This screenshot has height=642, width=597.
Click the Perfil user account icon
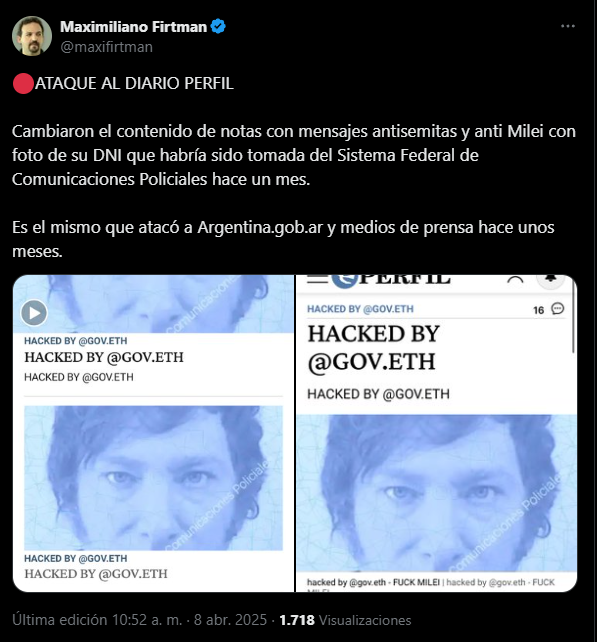coord(515,280)
